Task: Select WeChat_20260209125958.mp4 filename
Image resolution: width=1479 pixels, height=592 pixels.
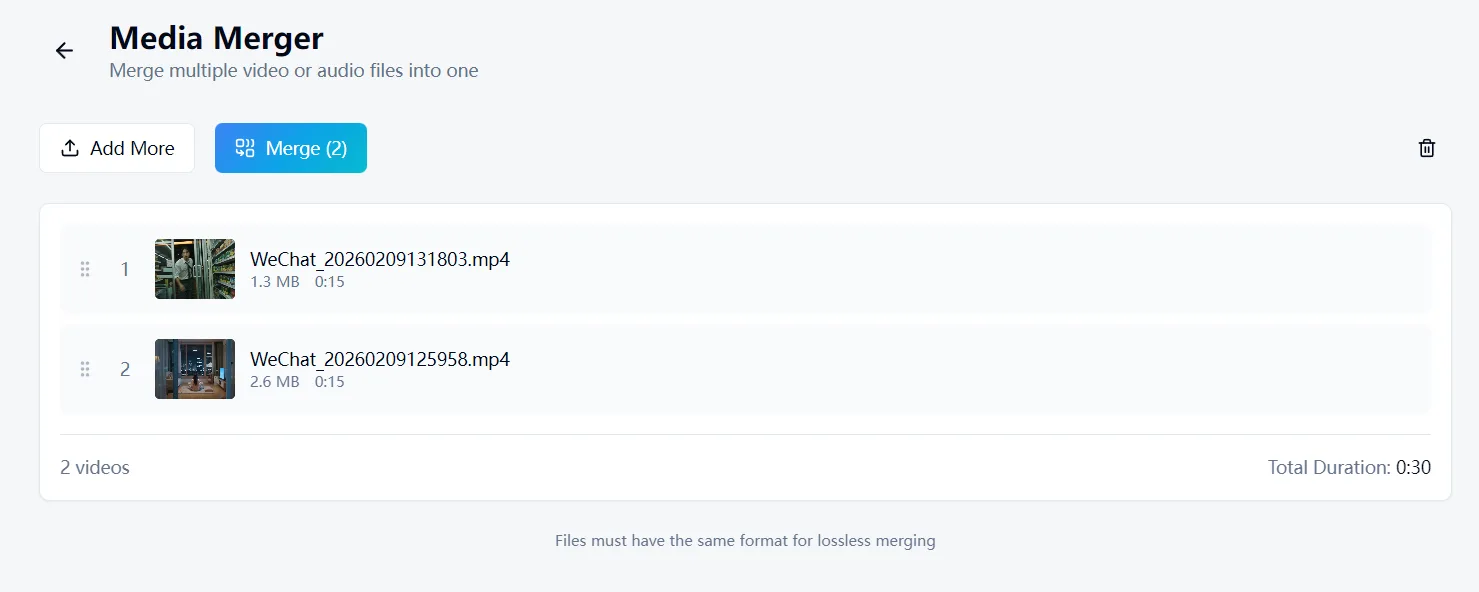Action: (x=380, y=359)
